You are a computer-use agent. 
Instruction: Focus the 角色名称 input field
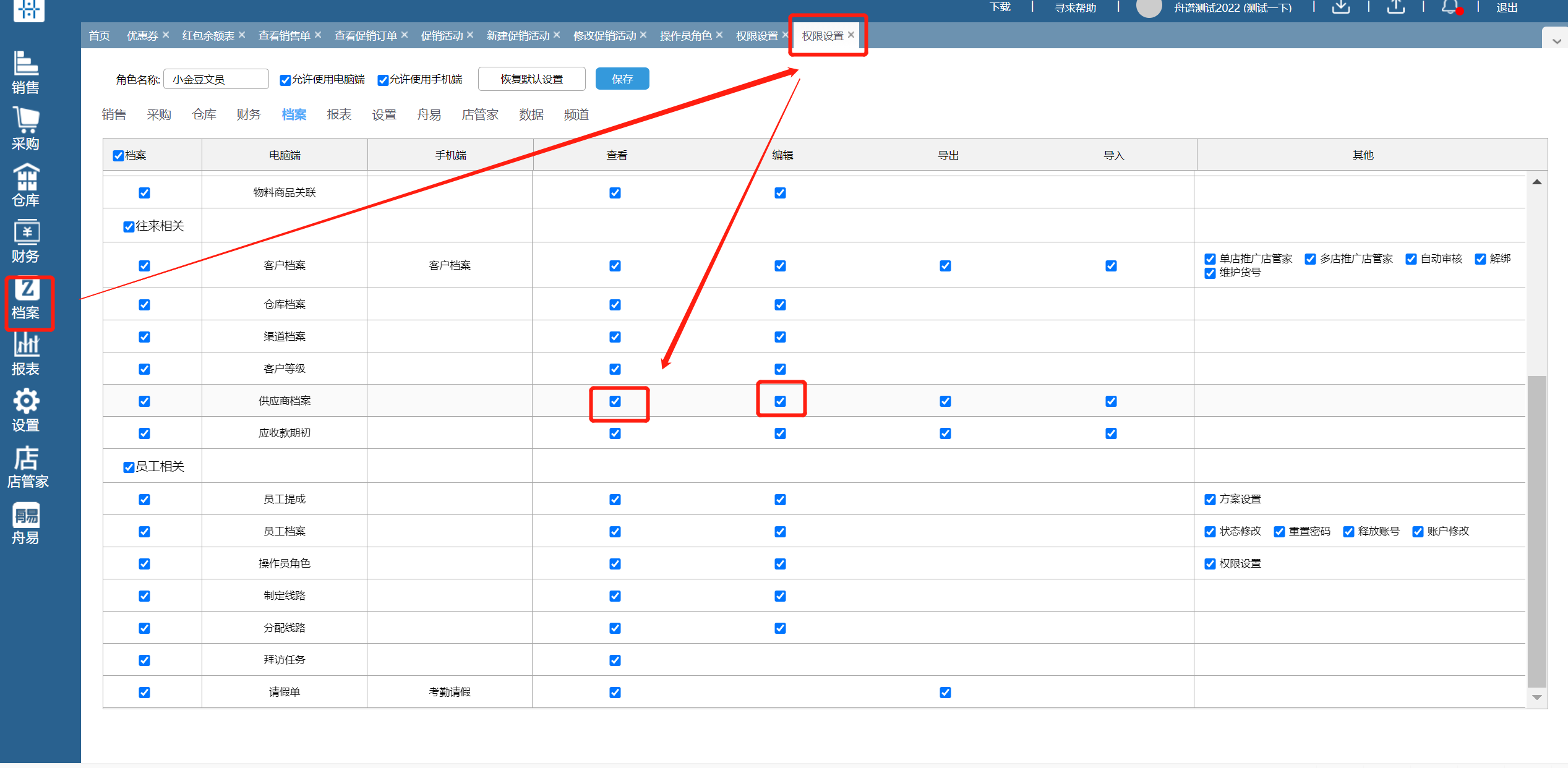click(216, 79)
